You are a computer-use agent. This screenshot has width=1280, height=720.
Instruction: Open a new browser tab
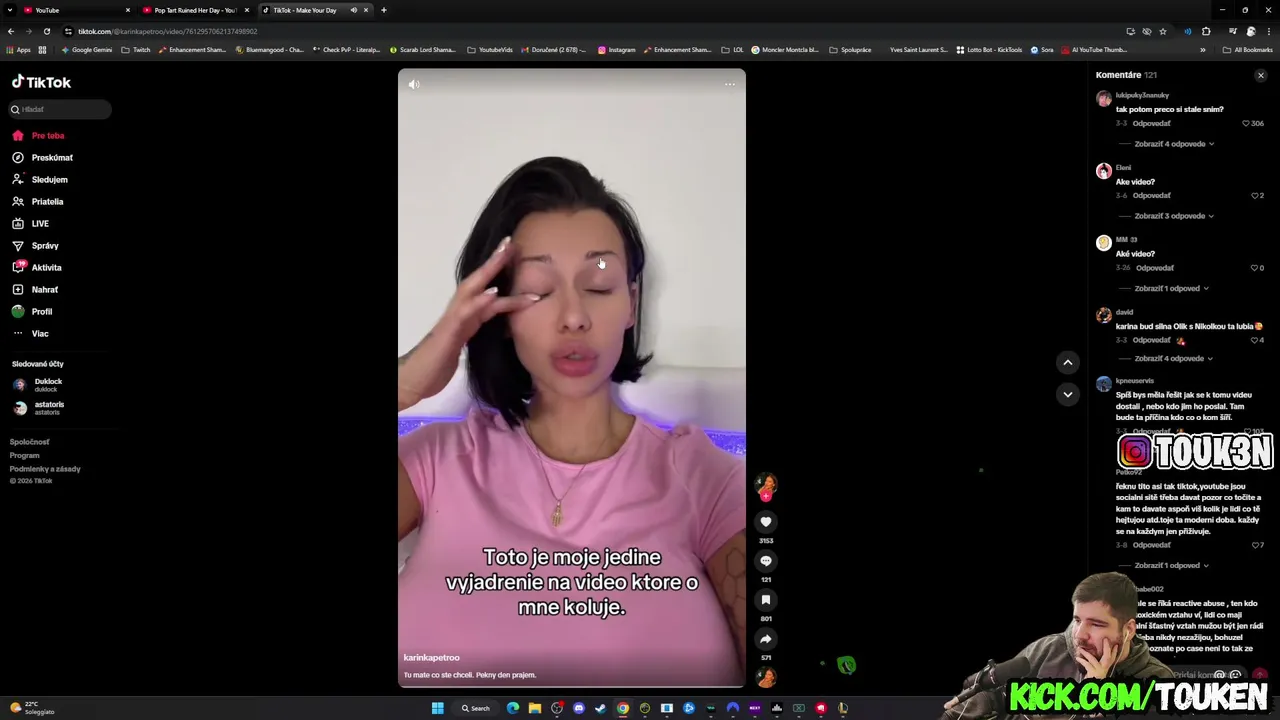(384, 10)
